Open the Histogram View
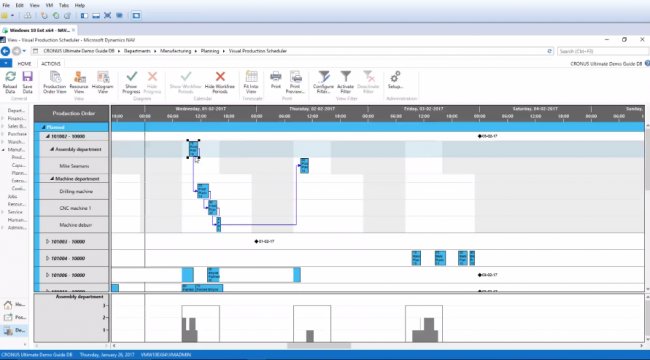 pyautogui.click(x=102, y=82)
